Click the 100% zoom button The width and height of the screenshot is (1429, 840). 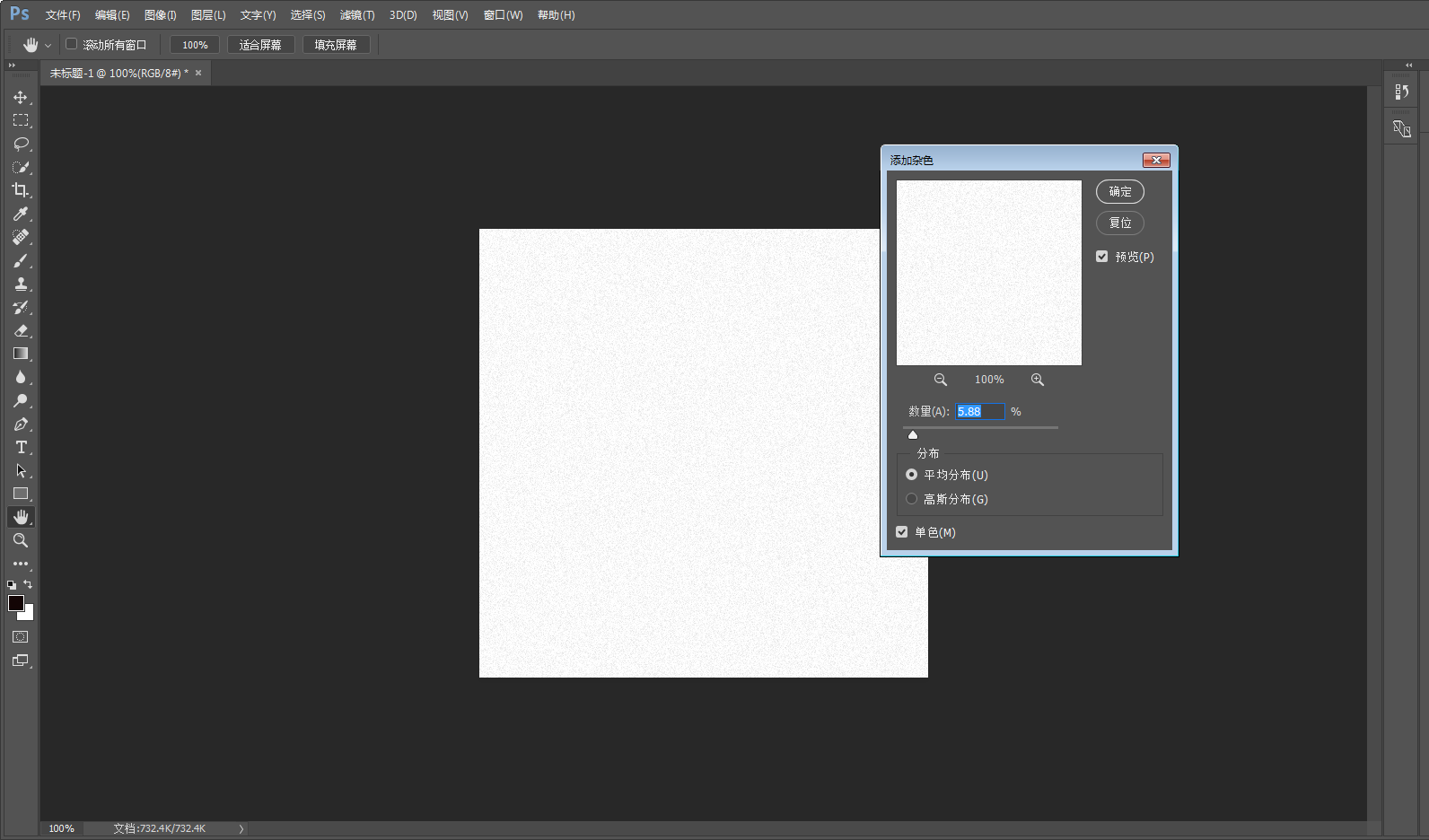[195, 45]
